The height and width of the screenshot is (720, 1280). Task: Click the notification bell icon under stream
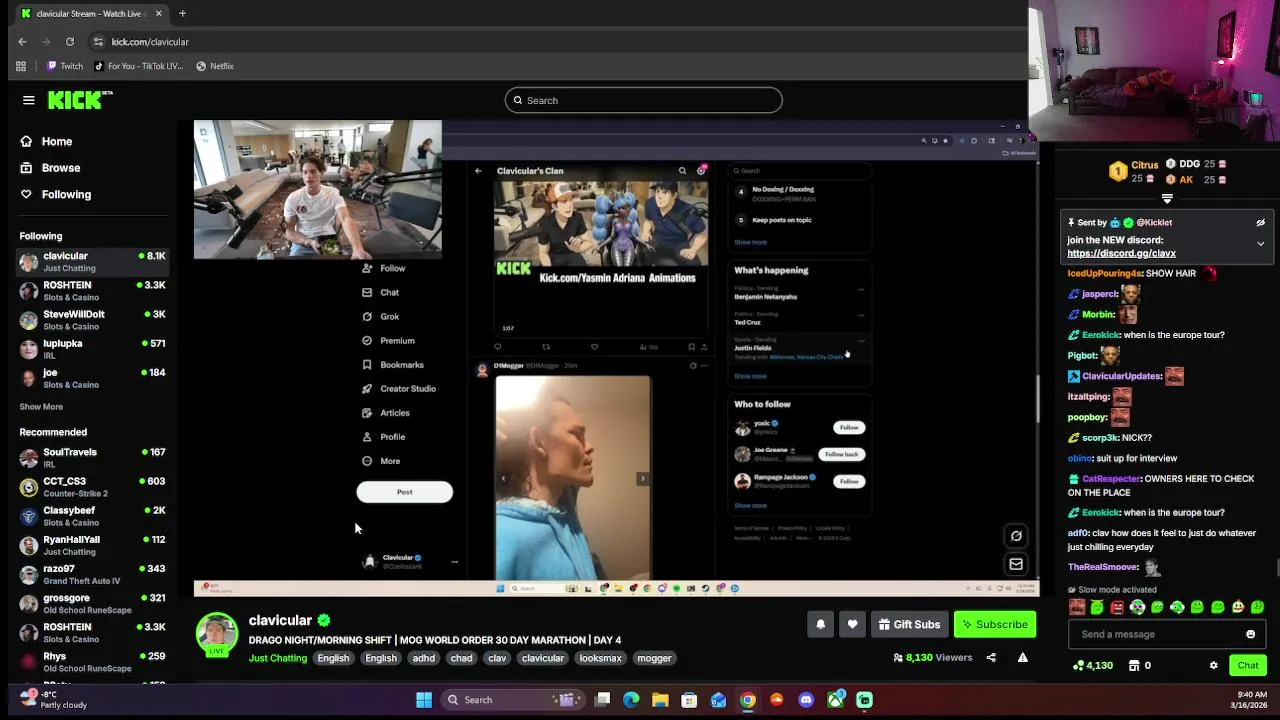tap(820, 624)
